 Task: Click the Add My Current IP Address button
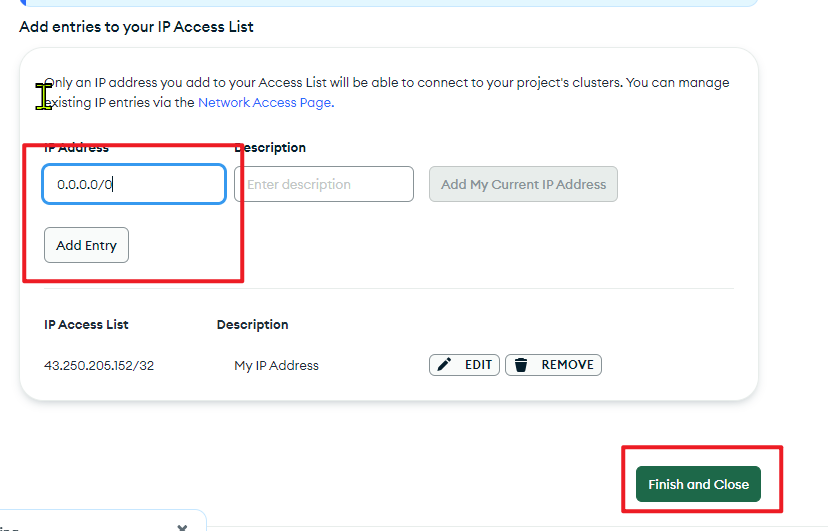point(523,184)
